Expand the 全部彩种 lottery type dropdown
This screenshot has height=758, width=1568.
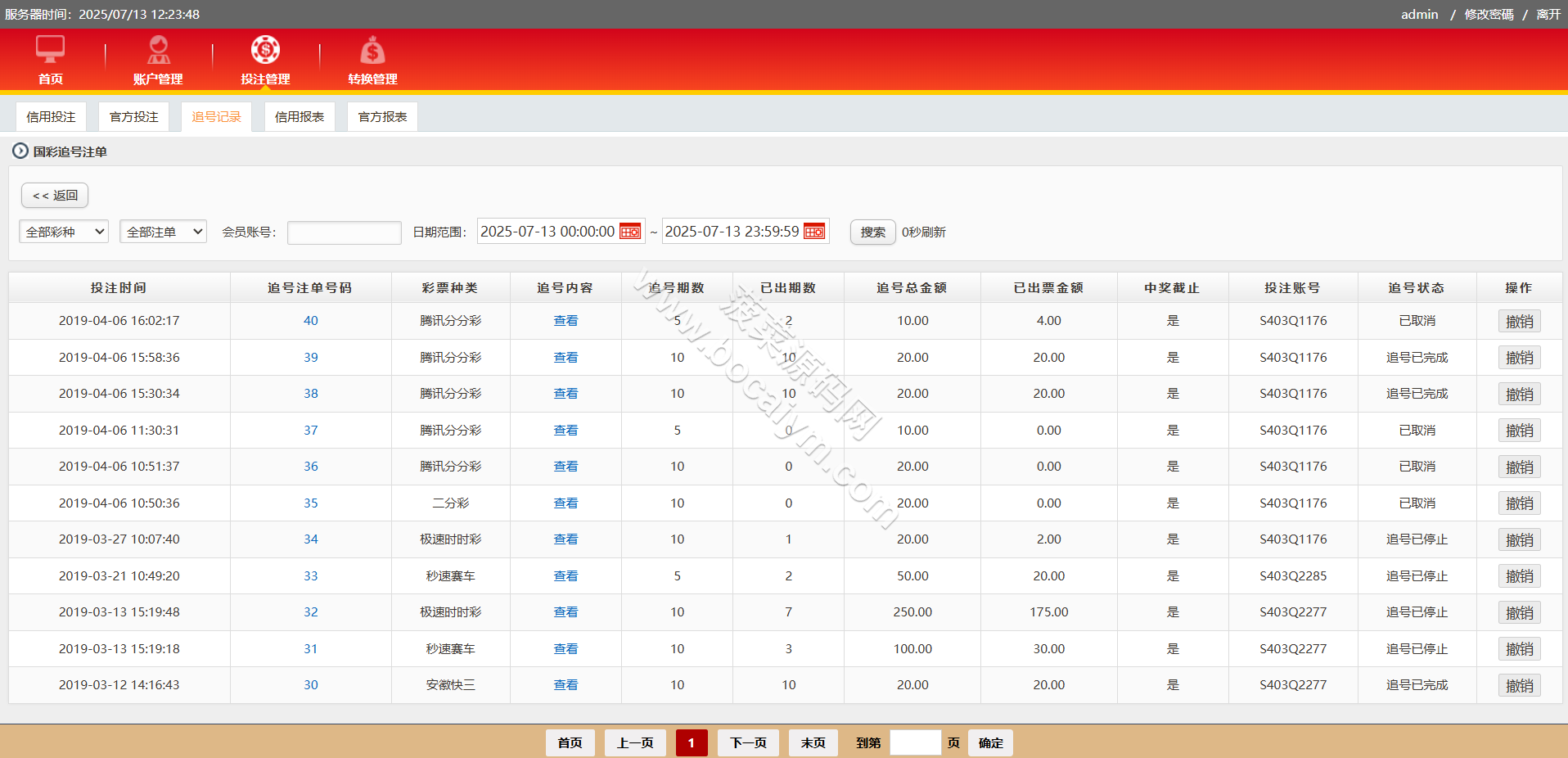pyautogui.click(x=64, y=232)
